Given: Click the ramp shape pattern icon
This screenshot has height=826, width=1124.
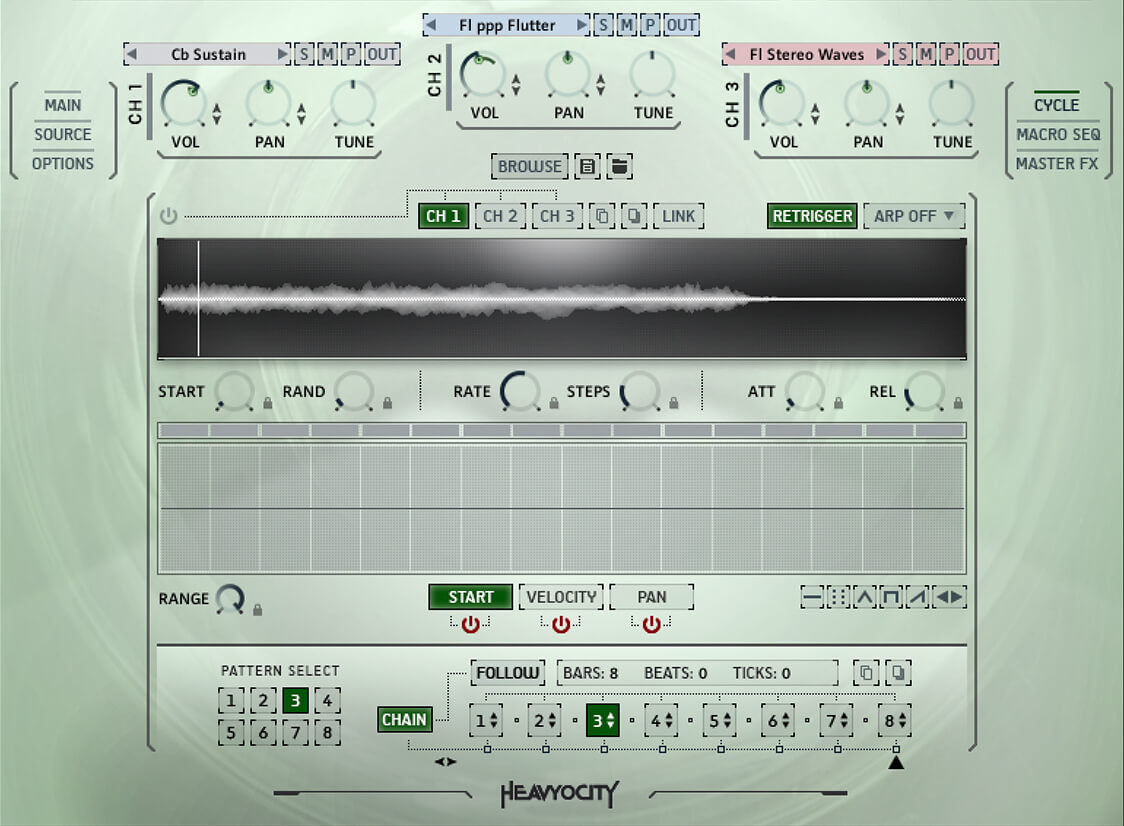Looking at the screenshot, I should (x=916, y=598).
